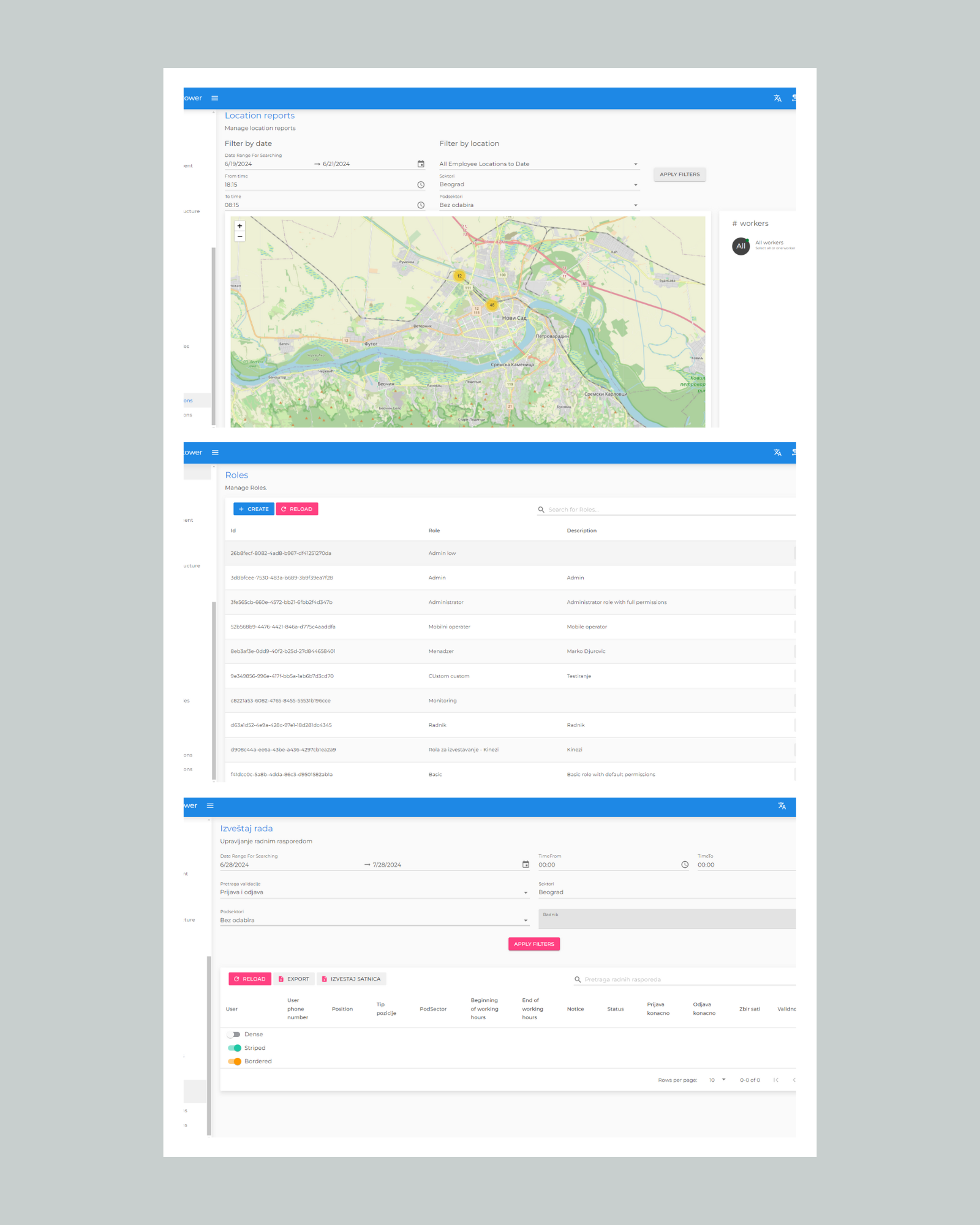980x1225 pixels.
Task: Turn off the Striped toggle
Action: (x=234, y=1048)
